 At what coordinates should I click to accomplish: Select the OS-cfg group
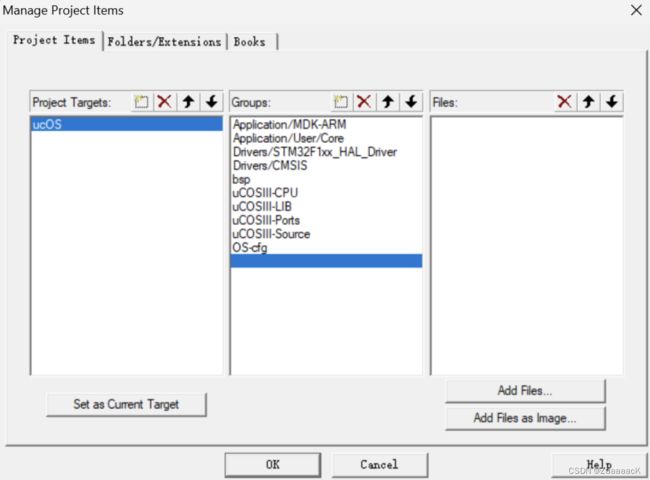click(x=326, y=247)
